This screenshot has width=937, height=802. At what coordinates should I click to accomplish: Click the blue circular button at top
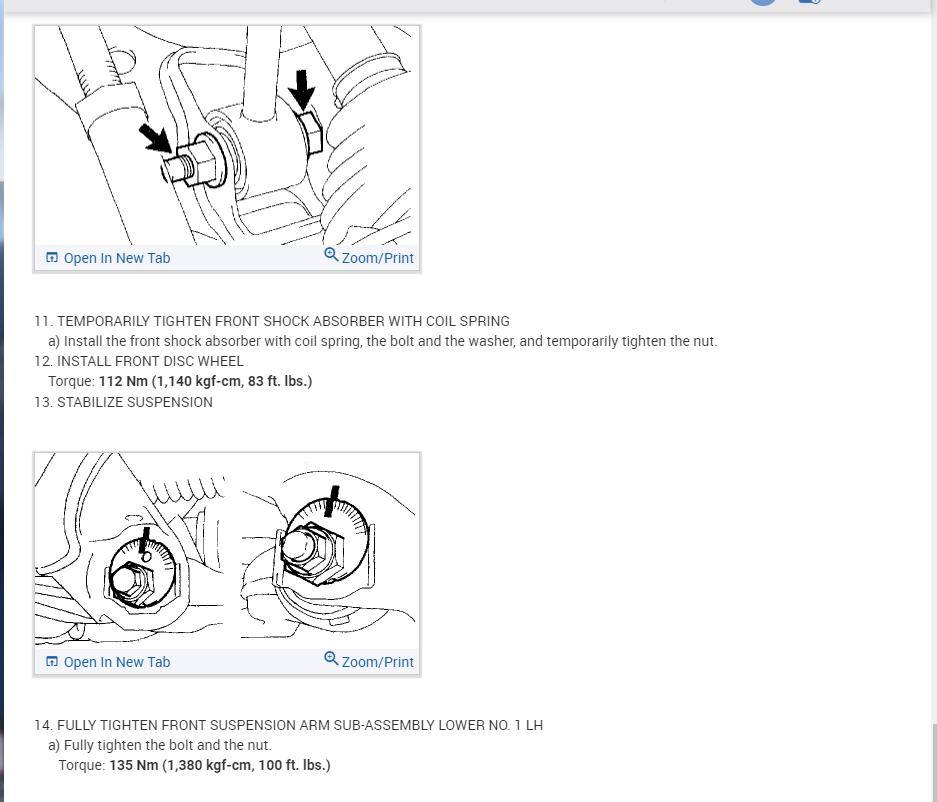[763, 2]
